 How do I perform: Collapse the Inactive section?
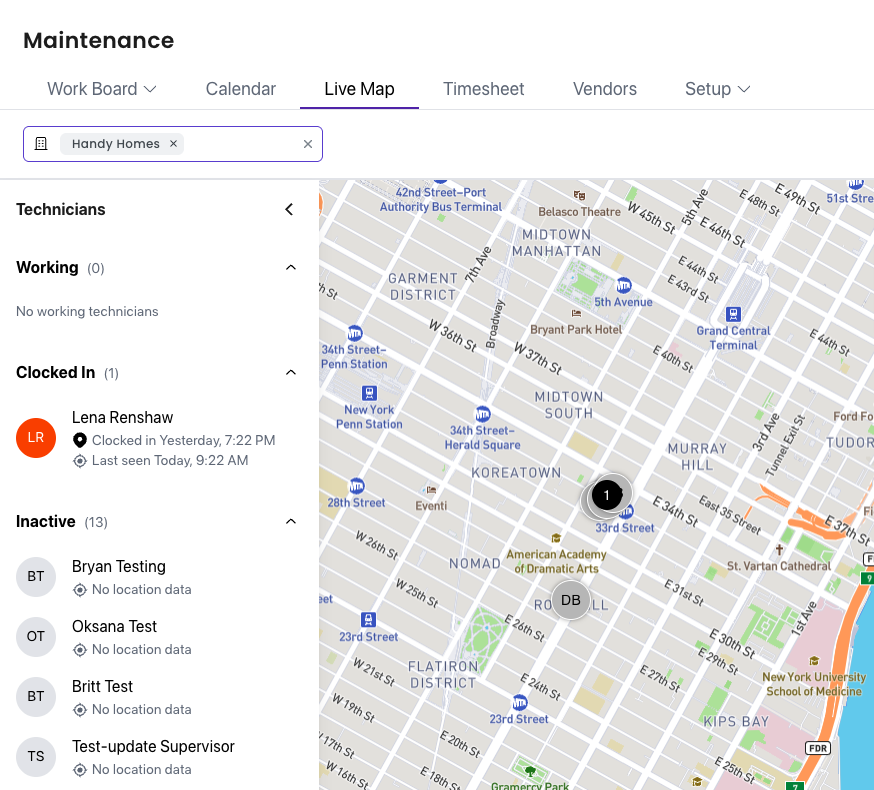[291, 521]
